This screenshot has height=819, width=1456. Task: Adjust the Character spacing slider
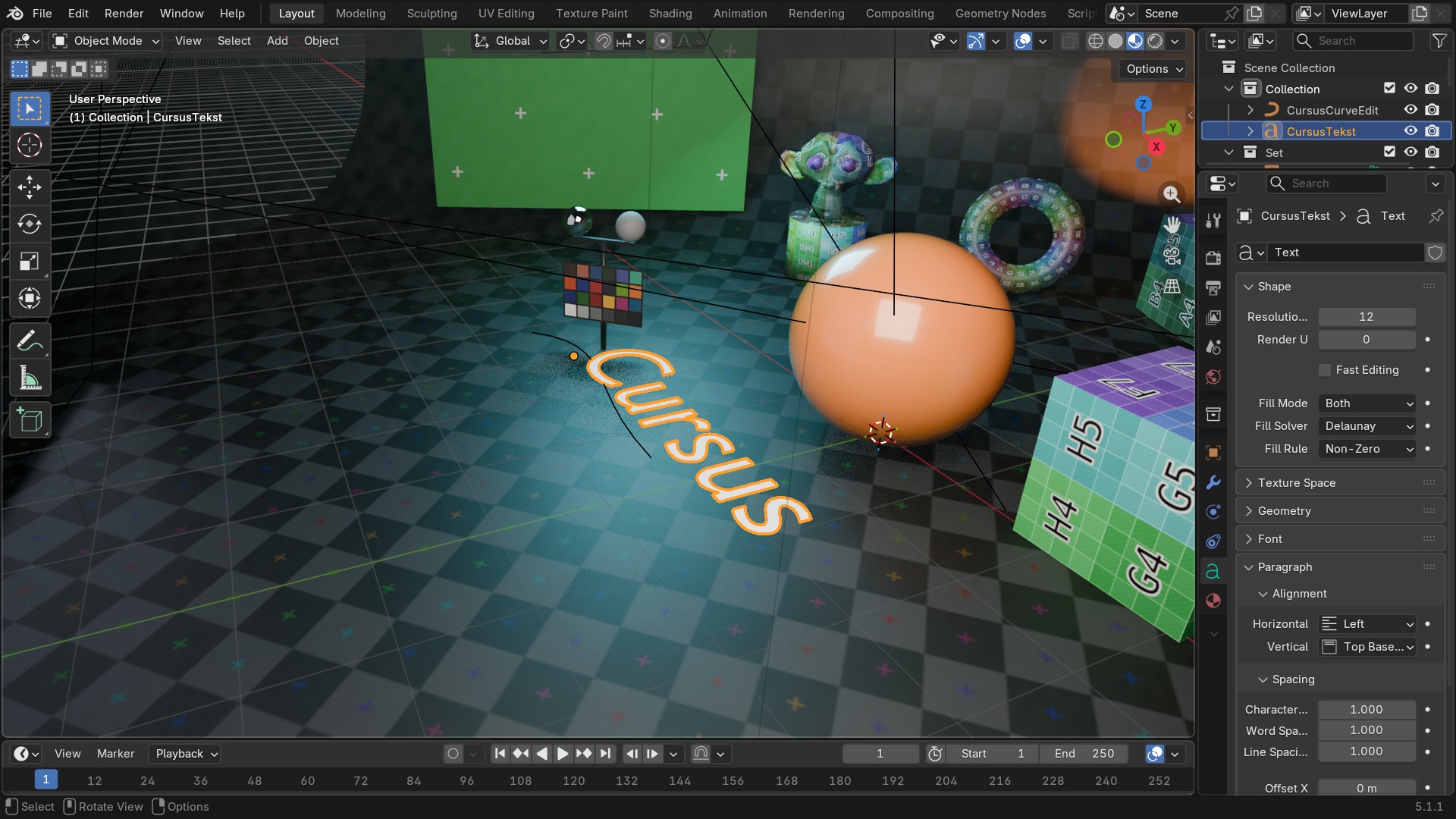click(1367, 710)
